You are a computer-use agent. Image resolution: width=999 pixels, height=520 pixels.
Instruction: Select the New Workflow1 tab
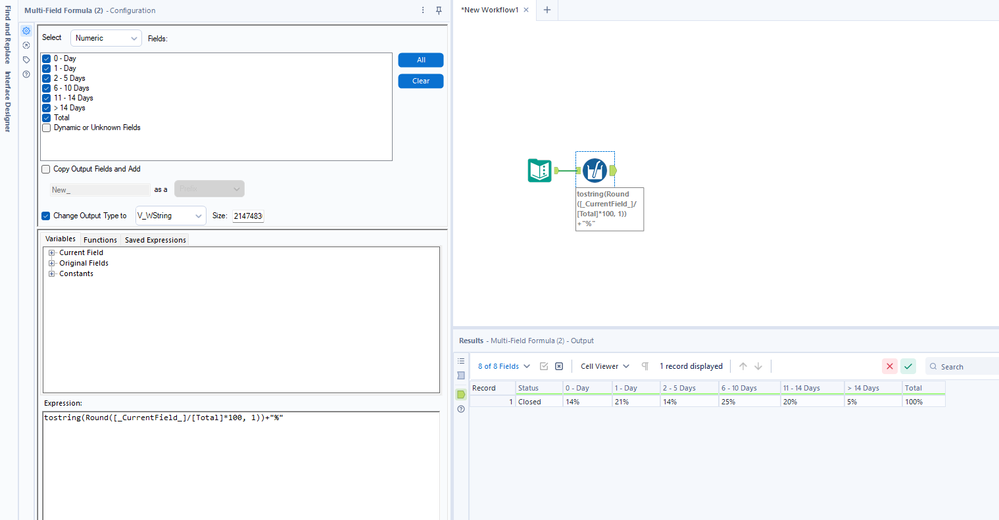pyautogui.click(x=489, y=10)
